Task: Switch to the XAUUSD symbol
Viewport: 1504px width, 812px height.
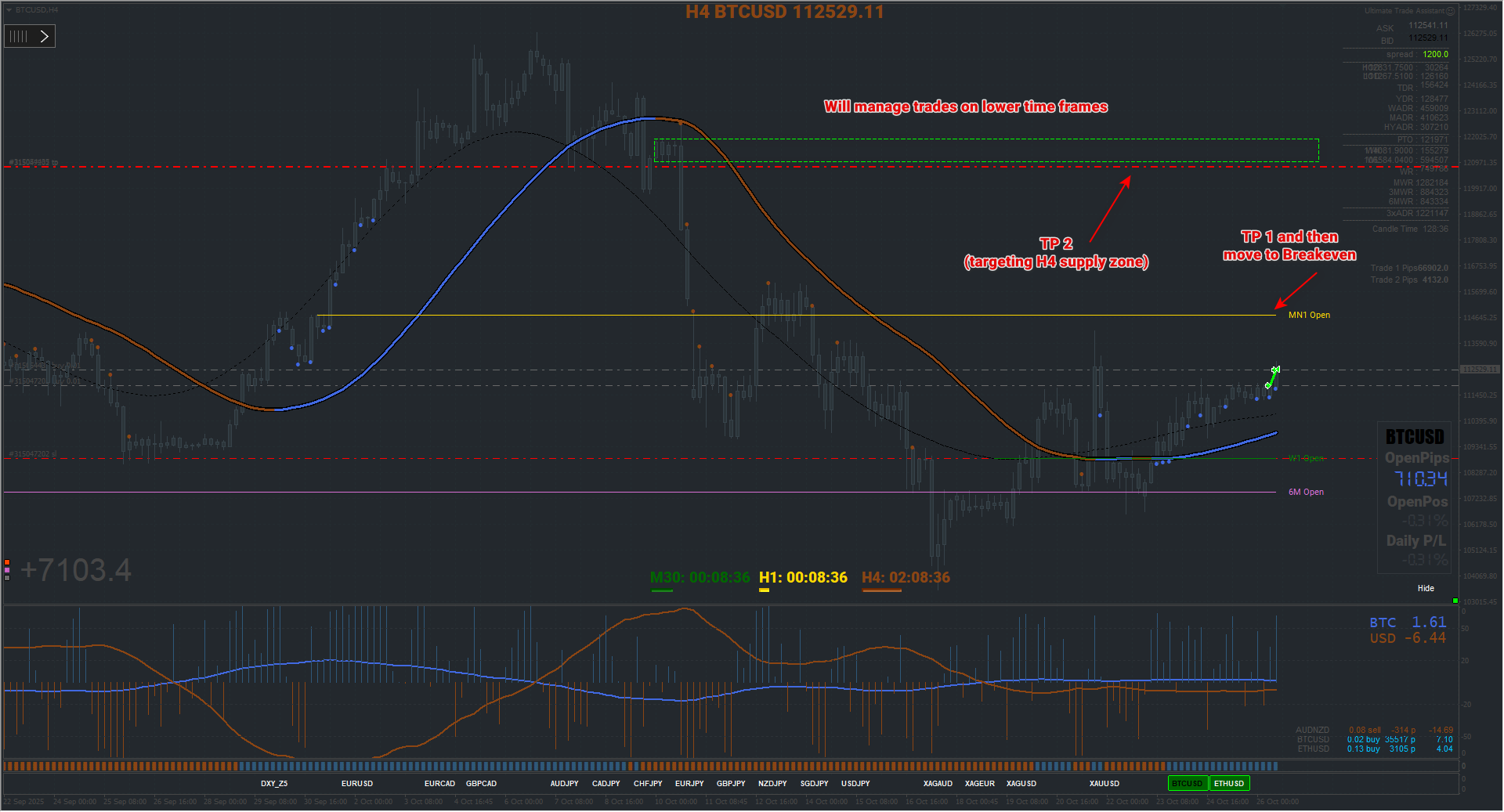Action: 1104,783
